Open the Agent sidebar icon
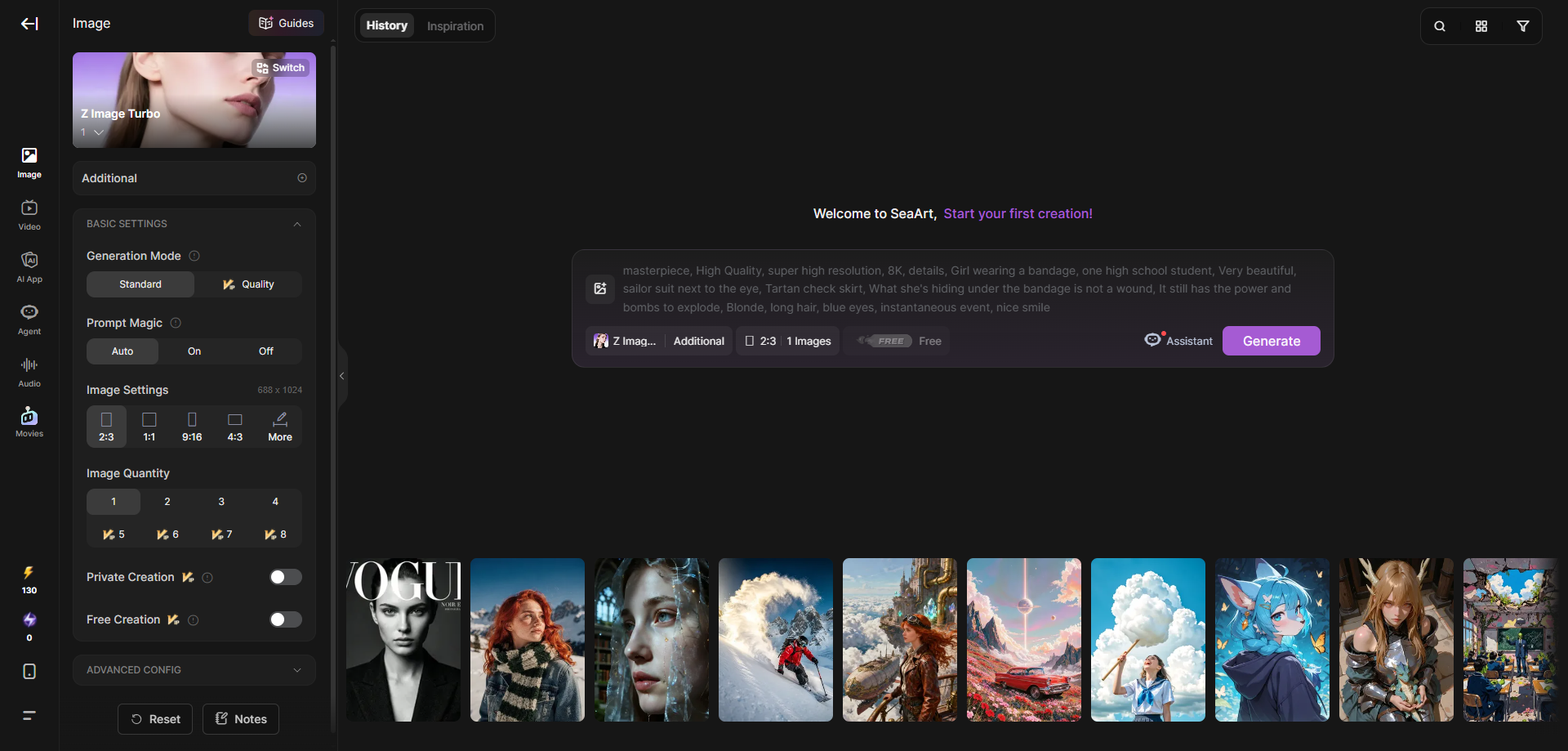The width and height of the screenshot is (1568, 751). [x=29, y=320]
